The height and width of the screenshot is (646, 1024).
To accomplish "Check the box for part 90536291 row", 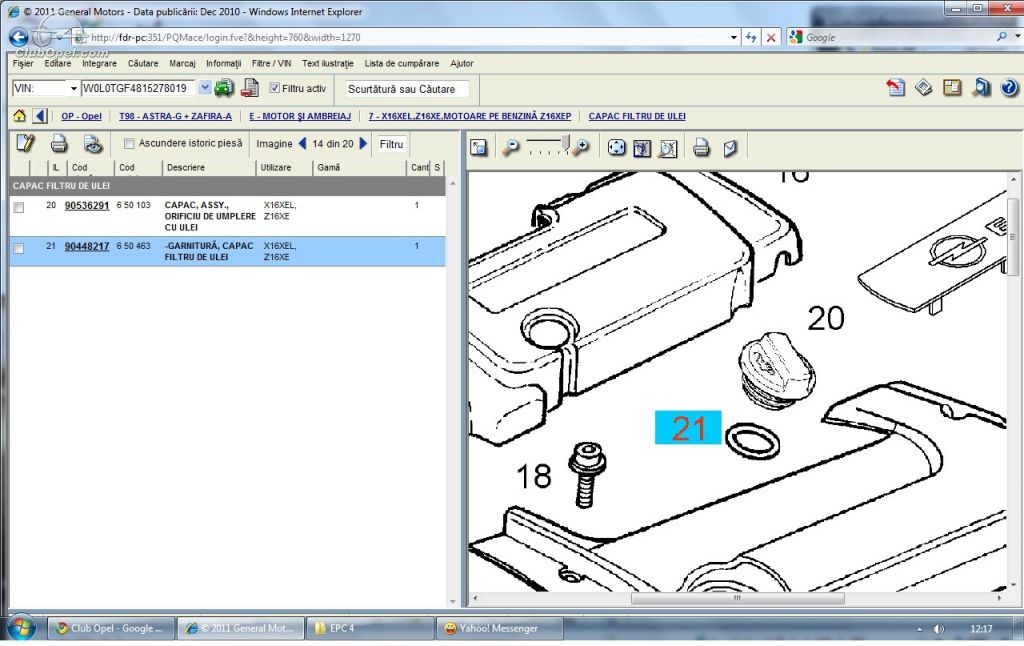I will pos(19,208).
